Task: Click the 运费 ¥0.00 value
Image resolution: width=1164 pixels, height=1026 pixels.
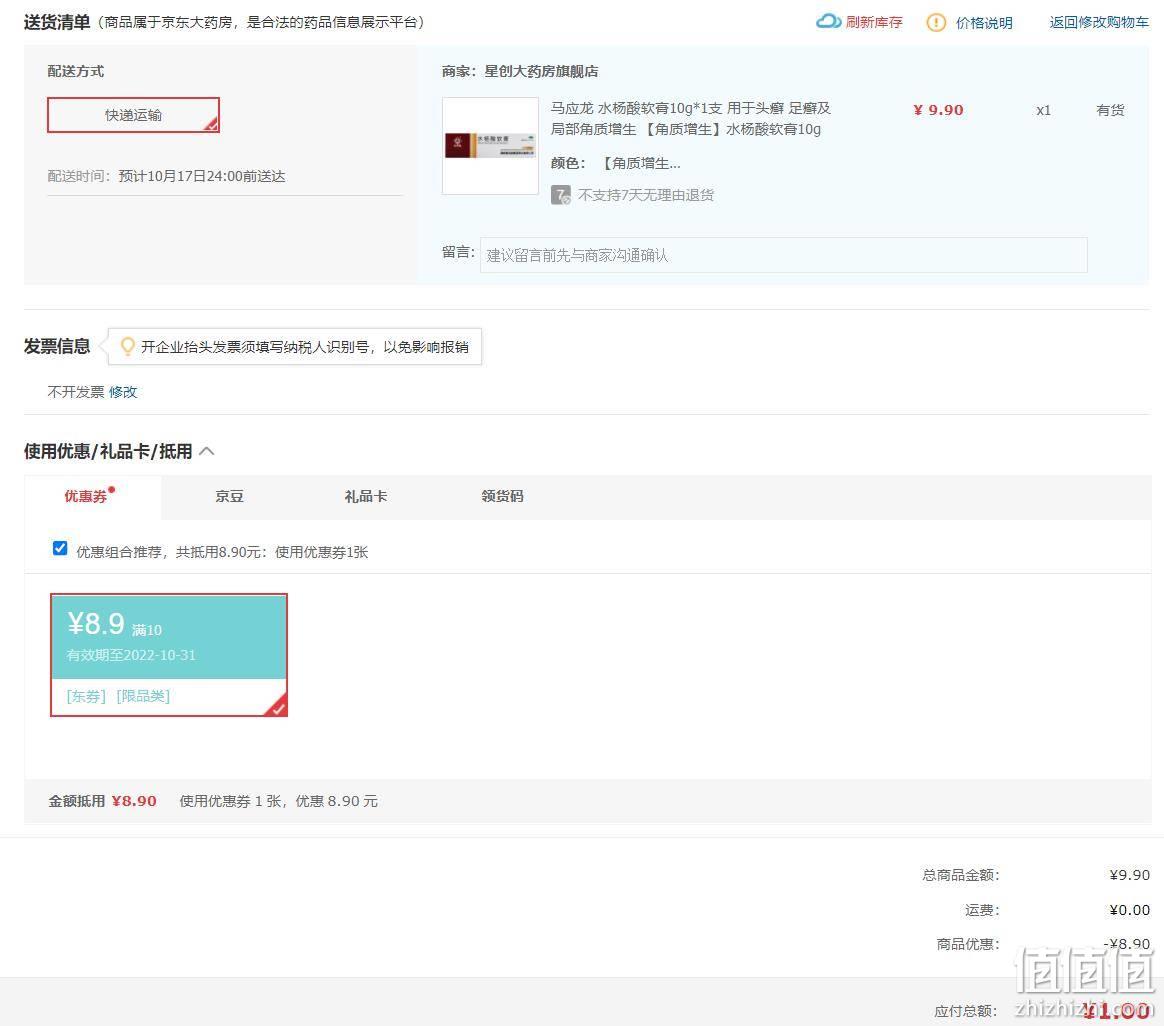Action: click(x=1129, y=910)
